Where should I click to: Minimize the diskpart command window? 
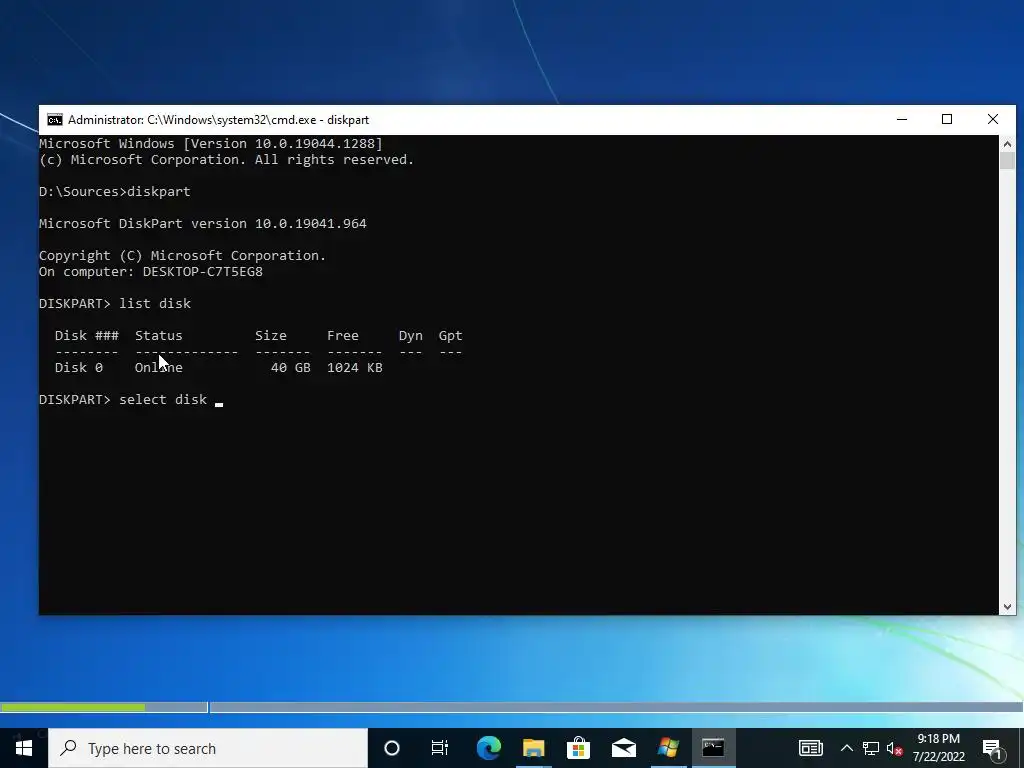902,120
